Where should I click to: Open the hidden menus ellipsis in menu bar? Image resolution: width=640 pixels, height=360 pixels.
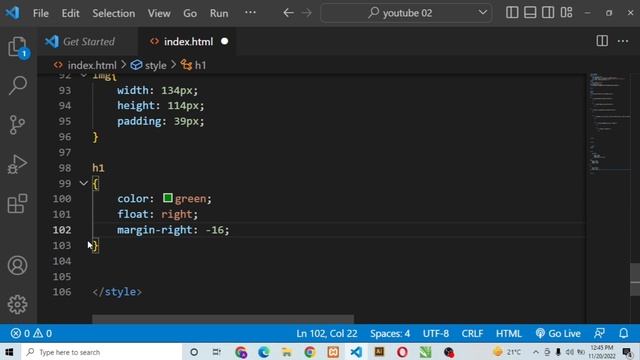(x=250, y=13)
